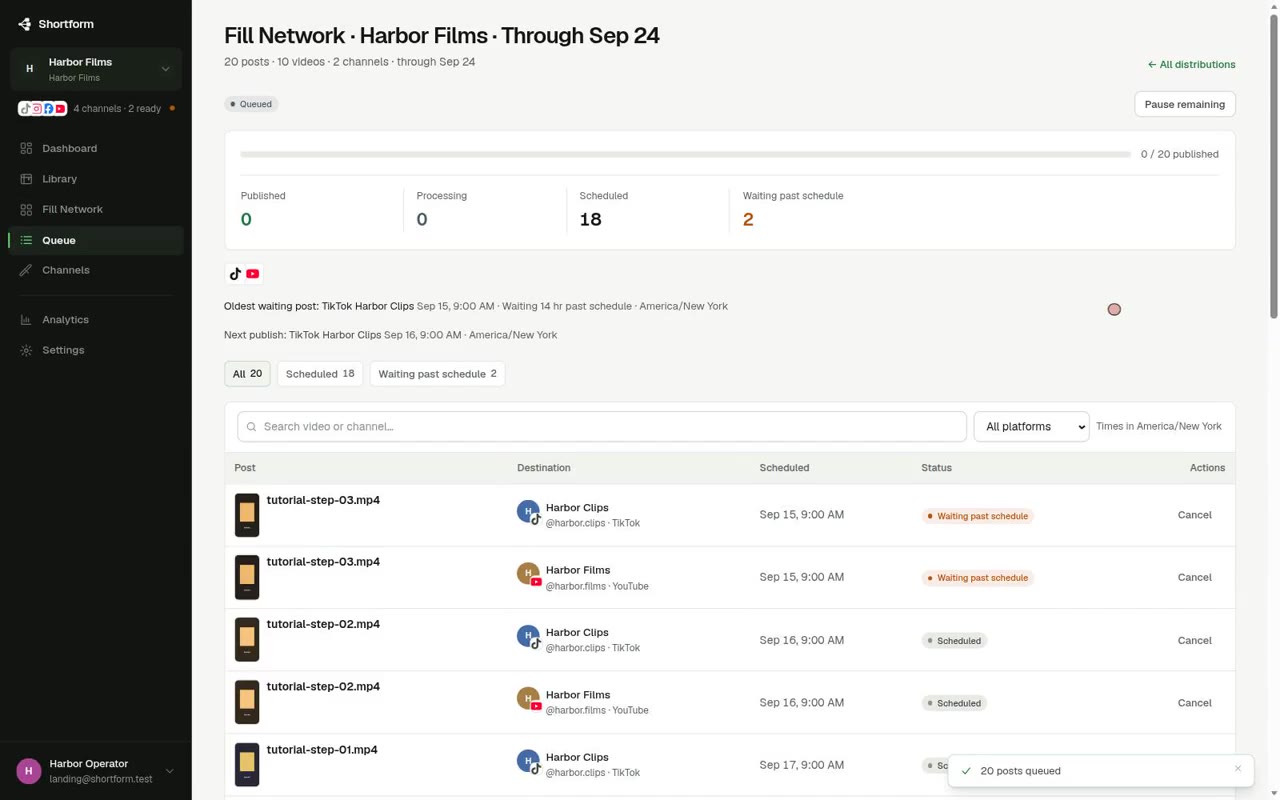The height and width of the screenshot is (800, 1280).
Task: Click the Instagram icon in sidebar channel strip
Action: coord(36,108)
